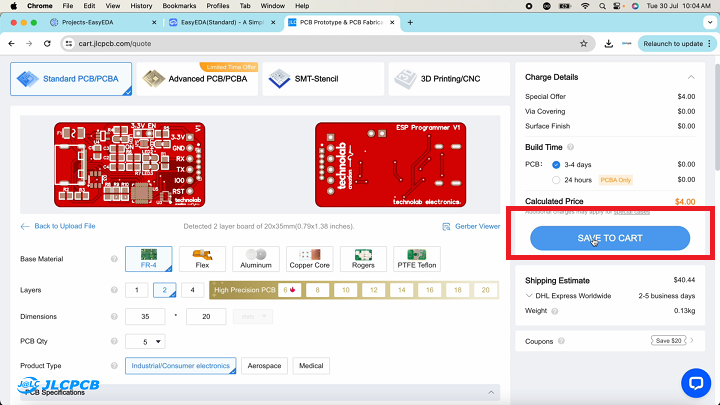The height and width of the screenshot is (405, 720).
Task: Select 8 layer option
Action: (317, 290)
